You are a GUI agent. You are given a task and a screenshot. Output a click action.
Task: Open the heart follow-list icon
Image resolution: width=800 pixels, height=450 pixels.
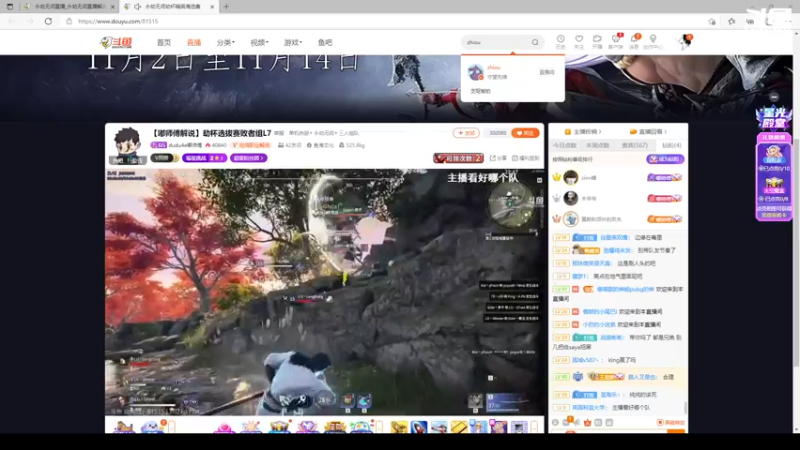tap(579, 41)
